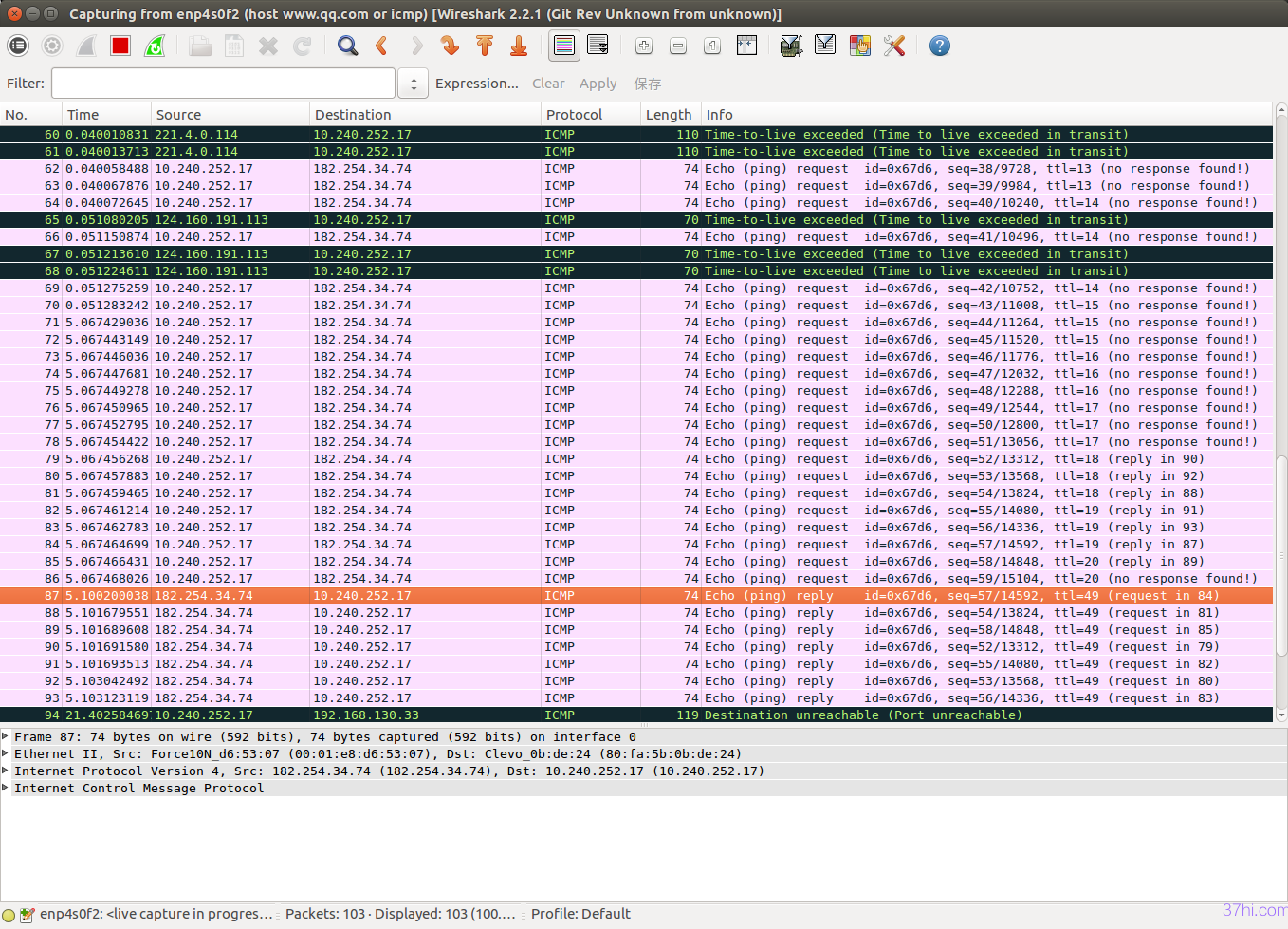Select packet 93 ping reply row
The width and height of the screenshot is (1288, 929).
coord(636,697)
